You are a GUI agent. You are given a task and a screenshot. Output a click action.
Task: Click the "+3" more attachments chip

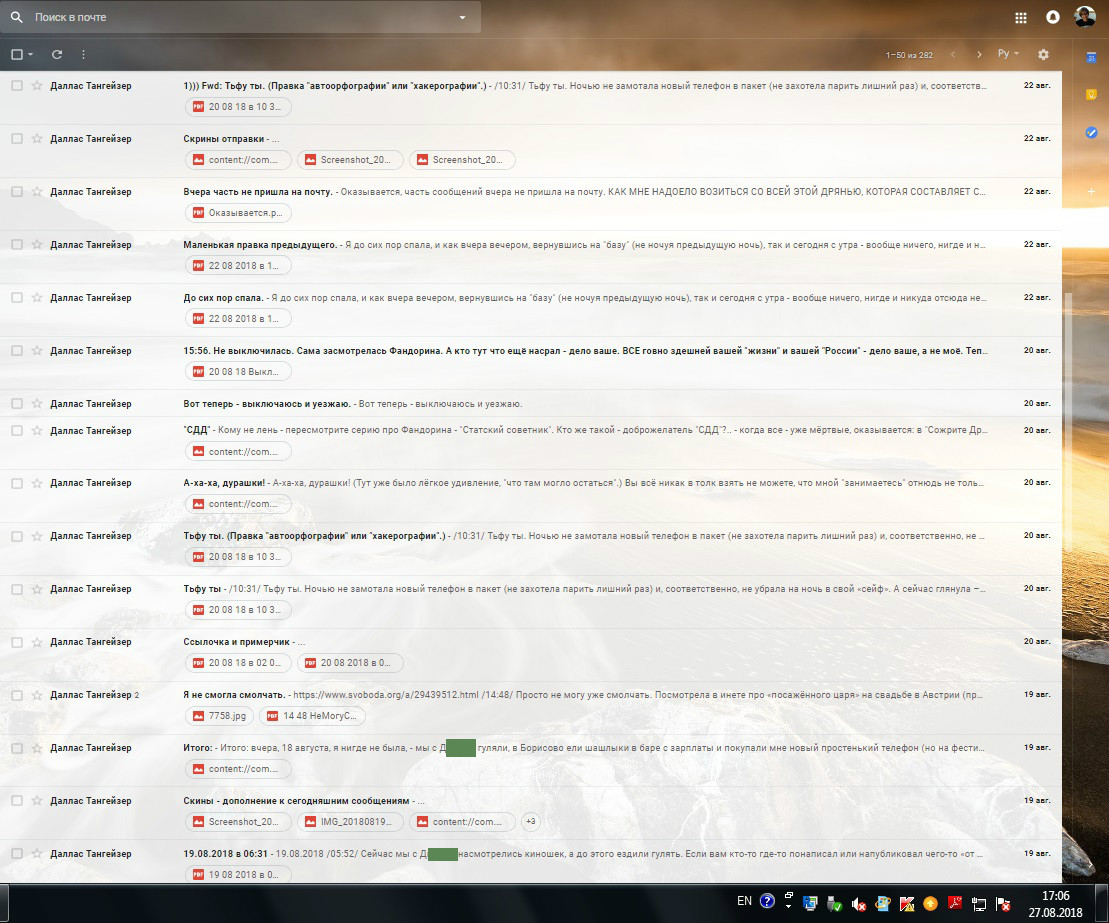point(530,822)
